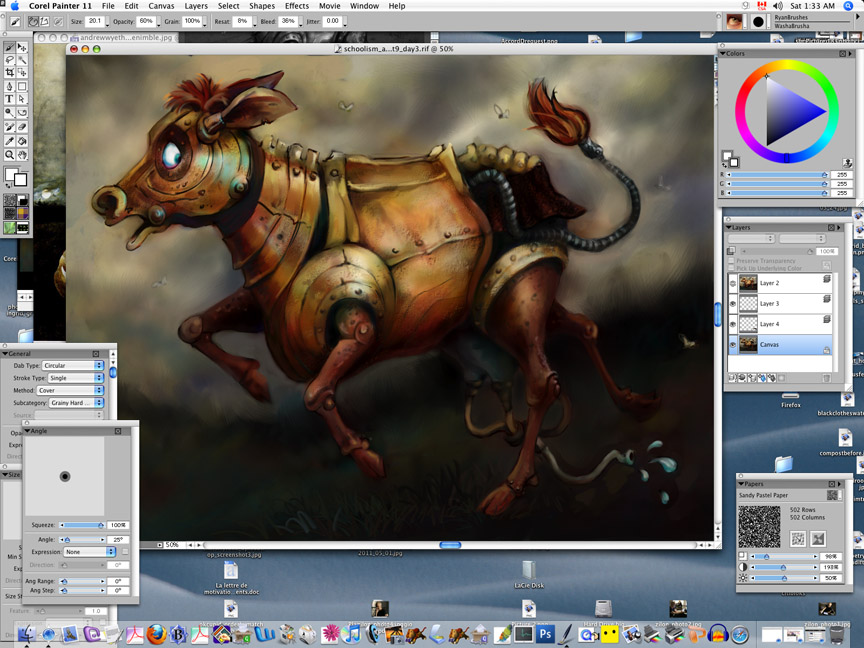
Task: Collapse the Angle panel triangle
Action: point(28,431)
